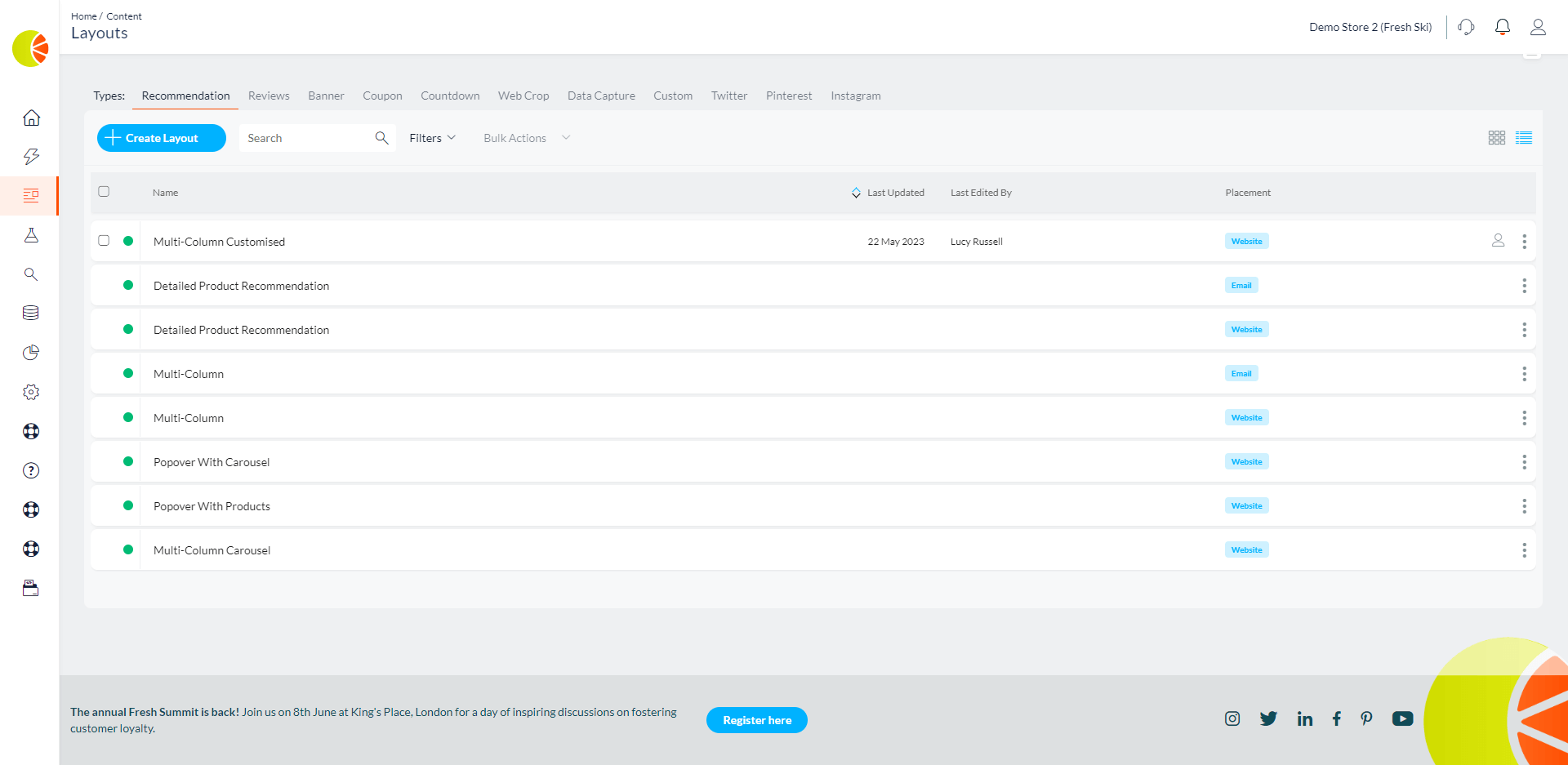1568x765 pixels.
Task: Open the Multi-Column Customised layout
Action: [219, 242]
